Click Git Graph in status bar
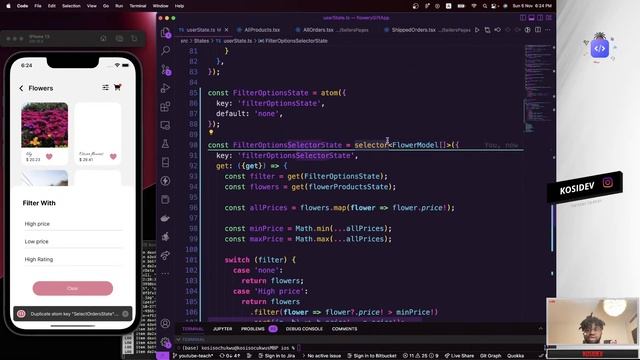 490,356
